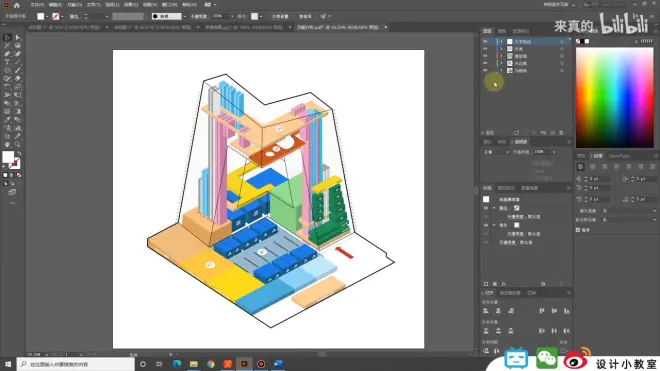This screenshot has width=660, height=371.
Task: Open the 文件(F) menu
Action: coord(37,5)
